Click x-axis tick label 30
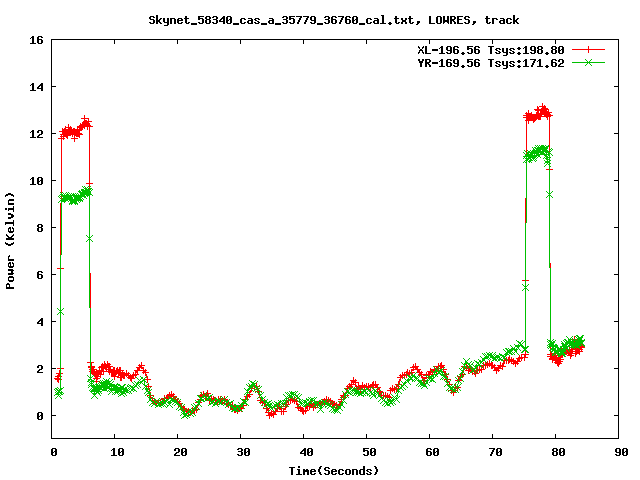The width and height of the screenshot is (640, 480). pos(243,452)
